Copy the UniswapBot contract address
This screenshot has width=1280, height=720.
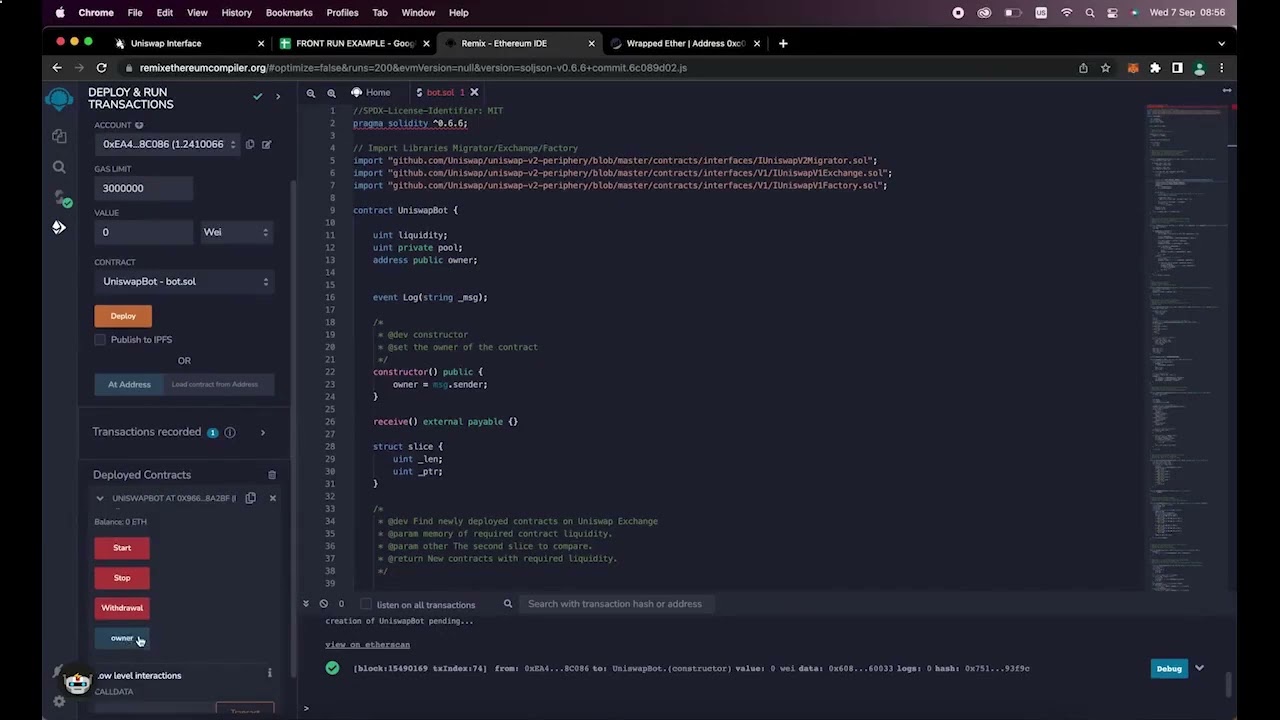(250, 498)
